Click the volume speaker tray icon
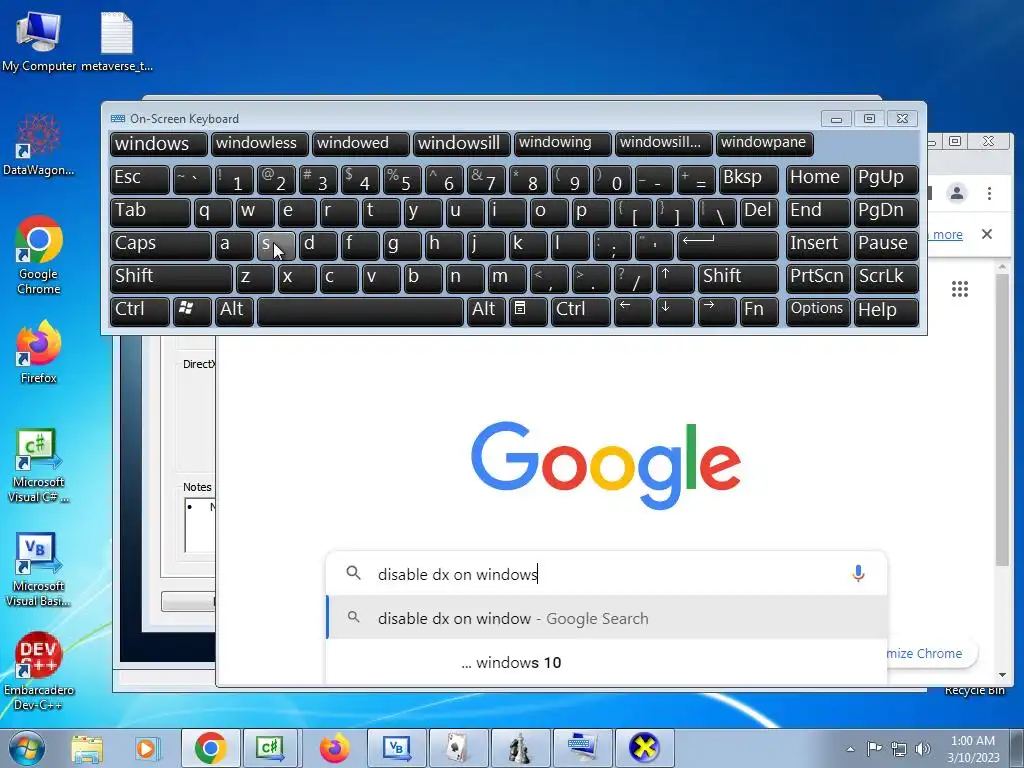 point(923,749)
